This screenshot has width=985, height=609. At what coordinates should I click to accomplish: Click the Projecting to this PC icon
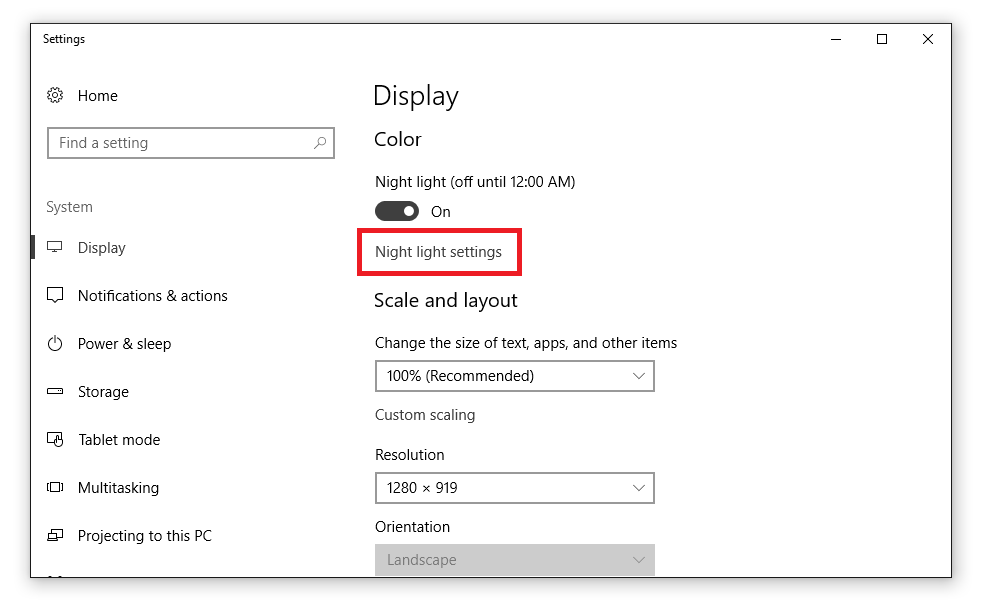click(55, 536)
